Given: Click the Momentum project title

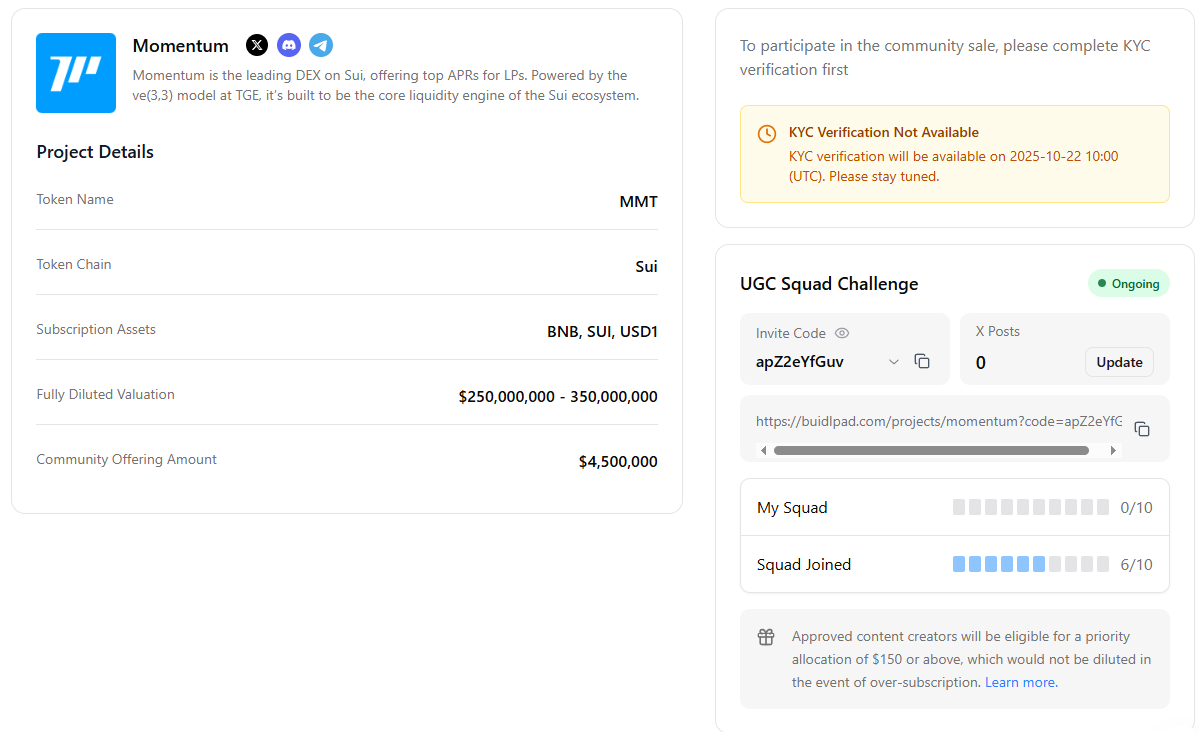Looking at the screenshot, I should (x=180, y=46).
